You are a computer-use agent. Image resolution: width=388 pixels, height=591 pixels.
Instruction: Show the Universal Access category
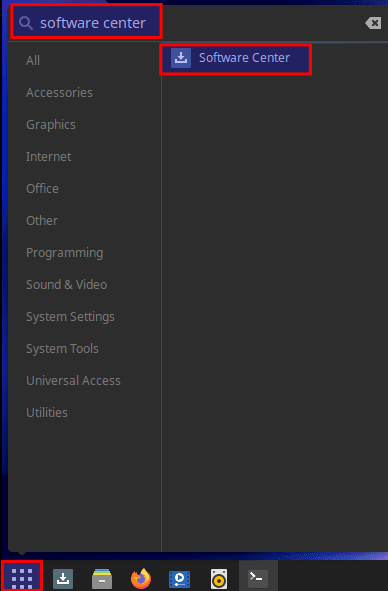pos(73,381)
